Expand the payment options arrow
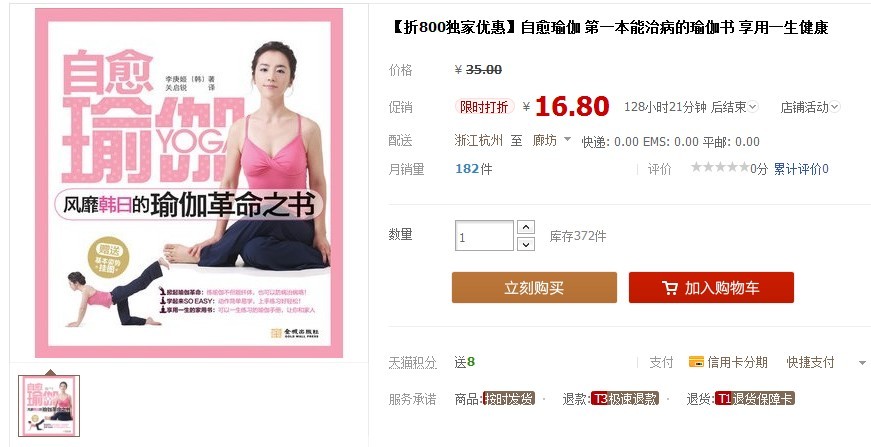Viewport: 871px width, 447px height. tap(862, 363)
